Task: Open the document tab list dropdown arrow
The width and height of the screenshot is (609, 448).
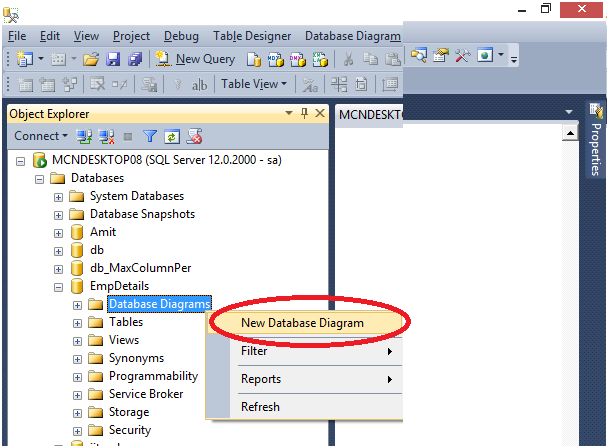Action: tap(569, 112)
